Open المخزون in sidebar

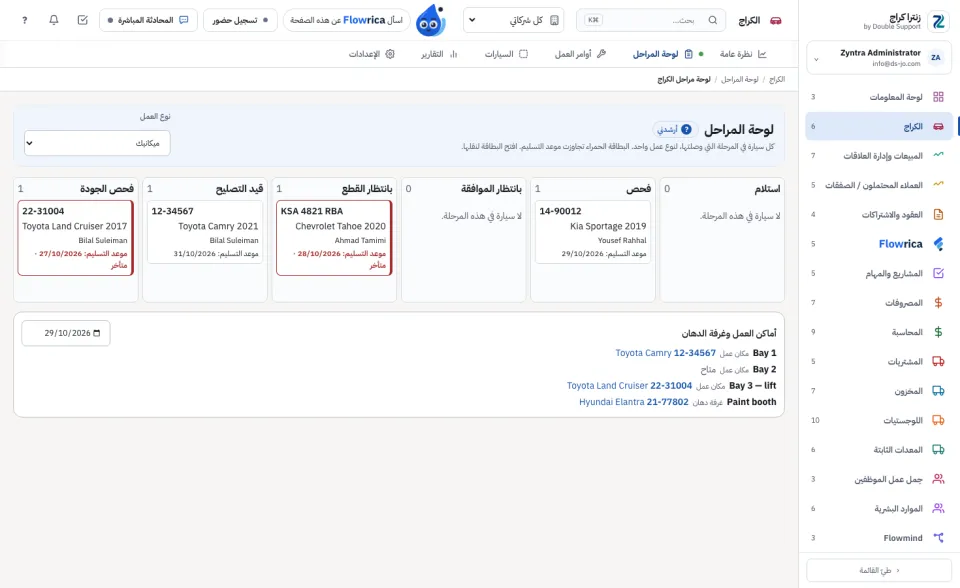(x=879, y=391)
